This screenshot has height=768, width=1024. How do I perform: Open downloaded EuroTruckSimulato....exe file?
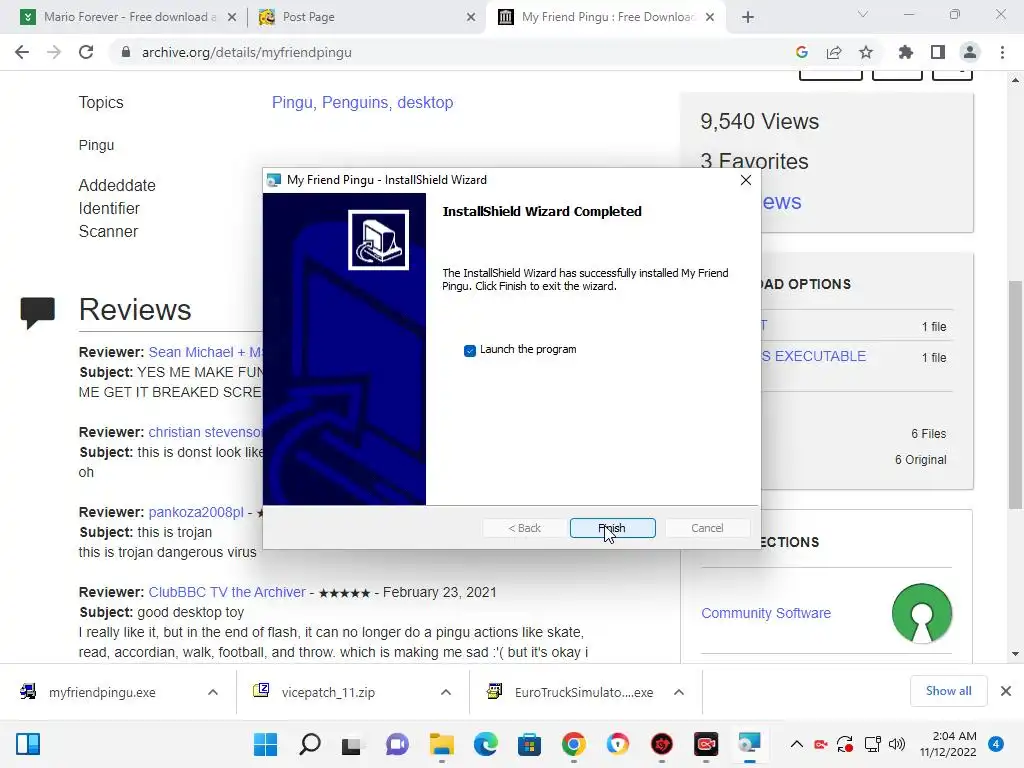click(x=583, y=692)
